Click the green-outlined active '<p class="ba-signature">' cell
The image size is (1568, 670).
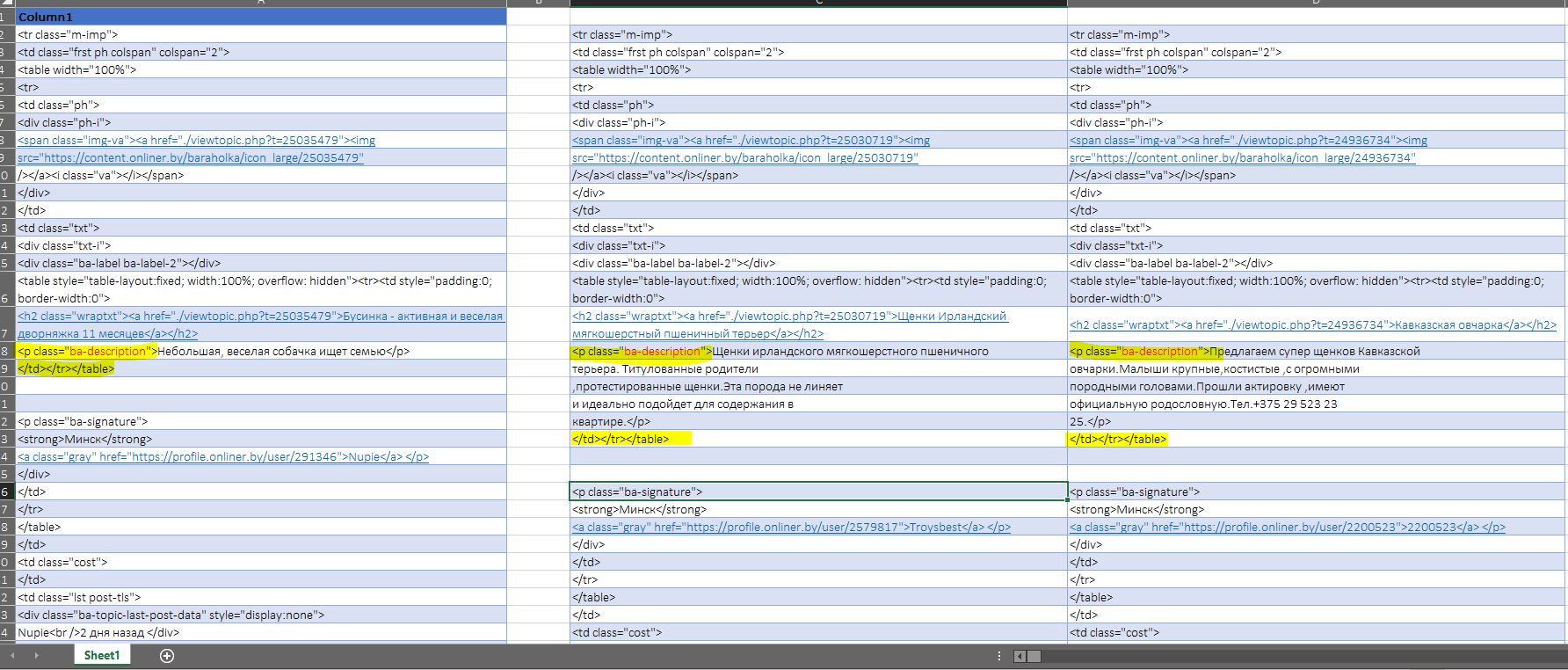(x=818, y=492)
